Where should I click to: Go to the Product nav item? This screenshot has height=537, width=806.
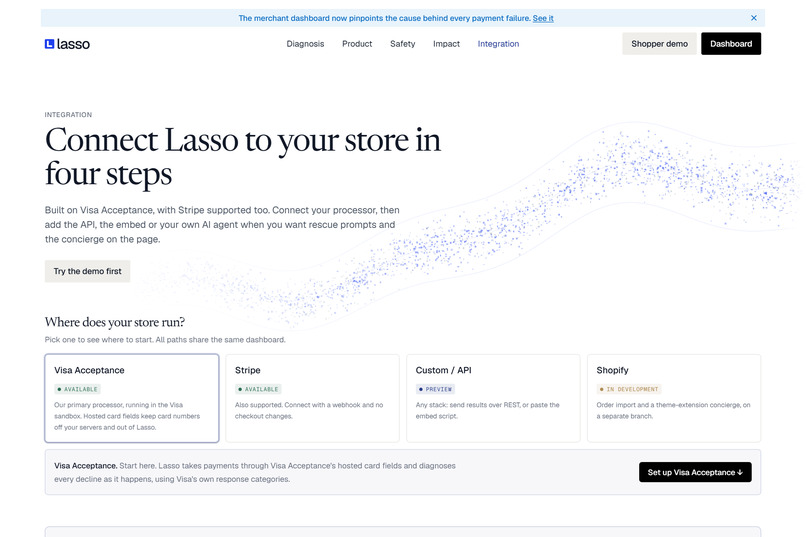[357, 44]
